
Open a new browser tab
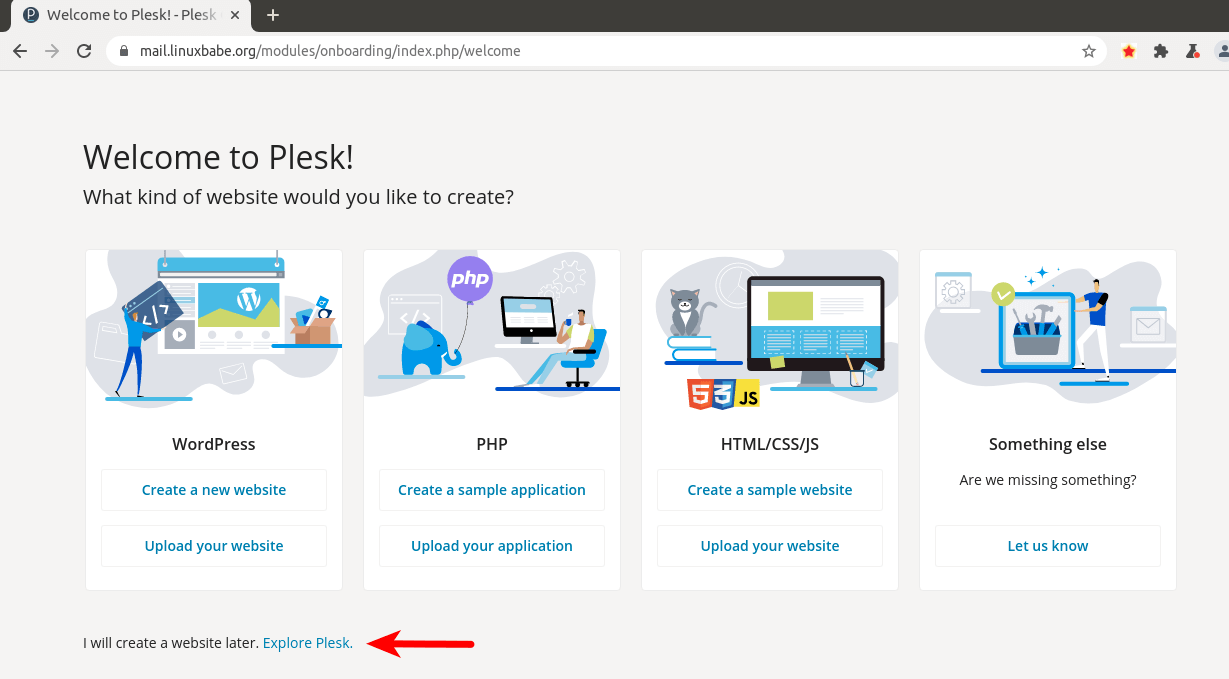pyautogui.click(x=273, y=15)
